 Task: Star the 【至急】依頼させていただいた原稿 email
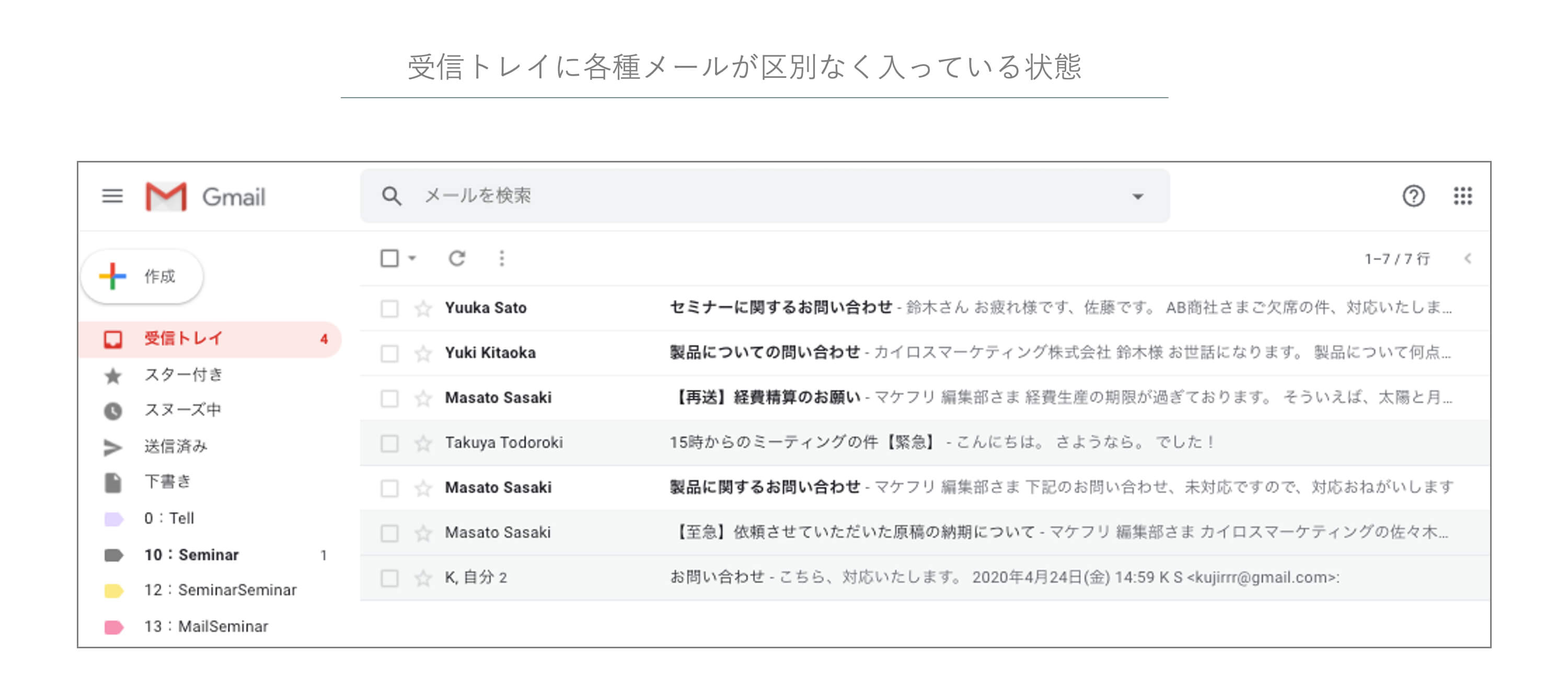423,533
